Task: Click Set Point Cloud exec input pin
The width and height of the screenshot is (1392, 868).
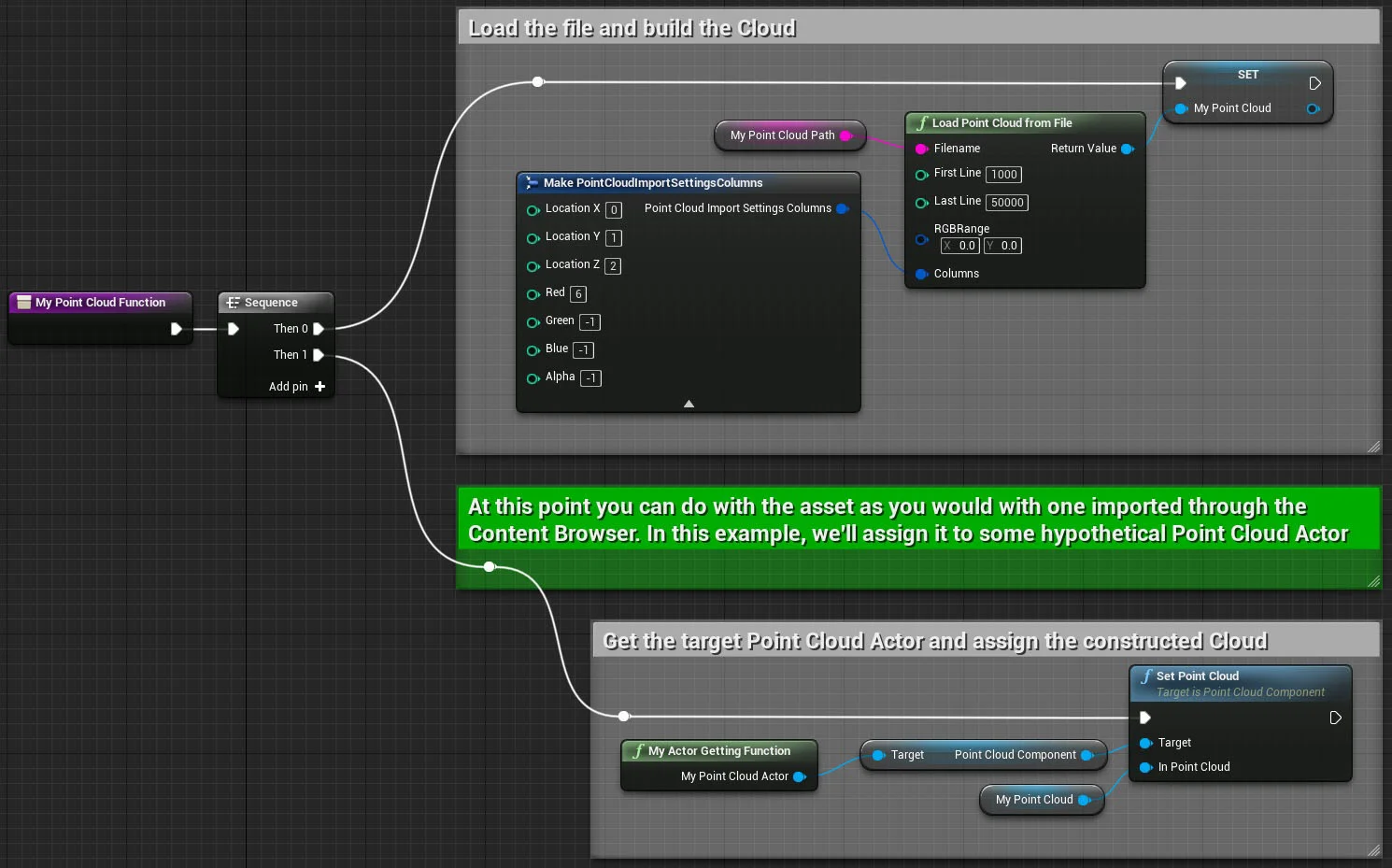Action: [1145, 718]
